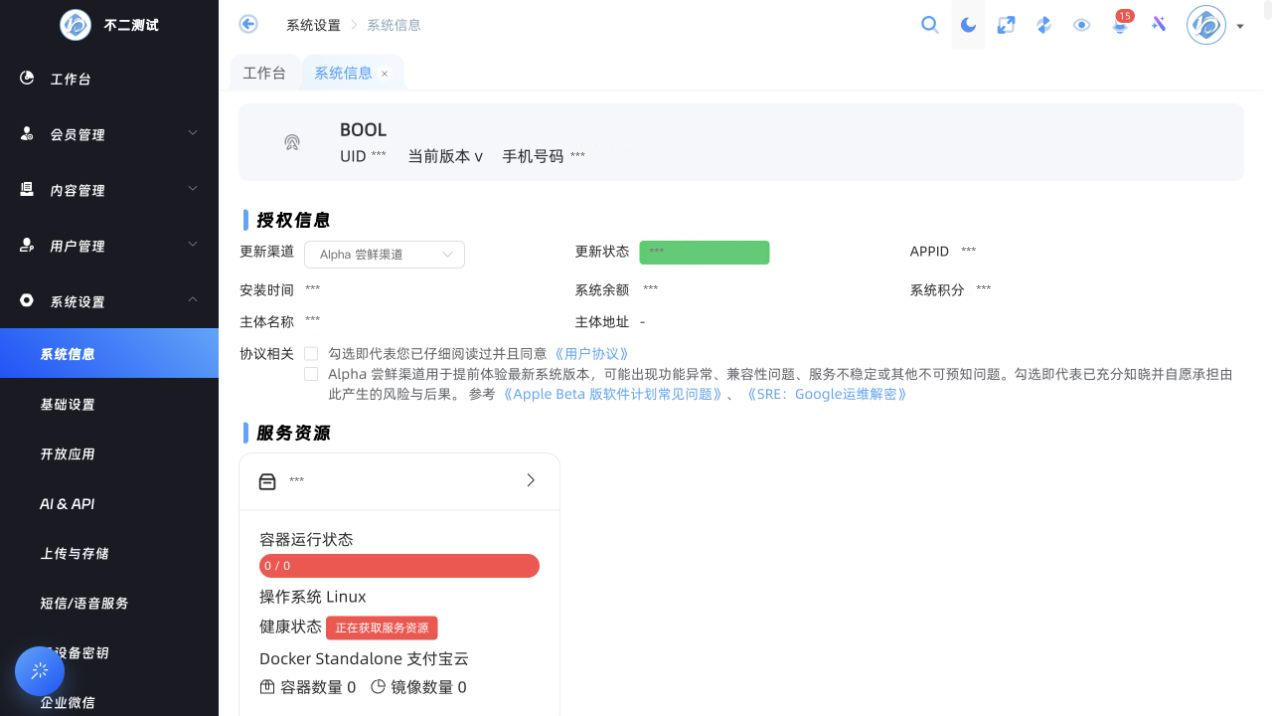Click the 正在获取服务资源 status tag
Screen dimensions: 1272x716
click(382, 628)
